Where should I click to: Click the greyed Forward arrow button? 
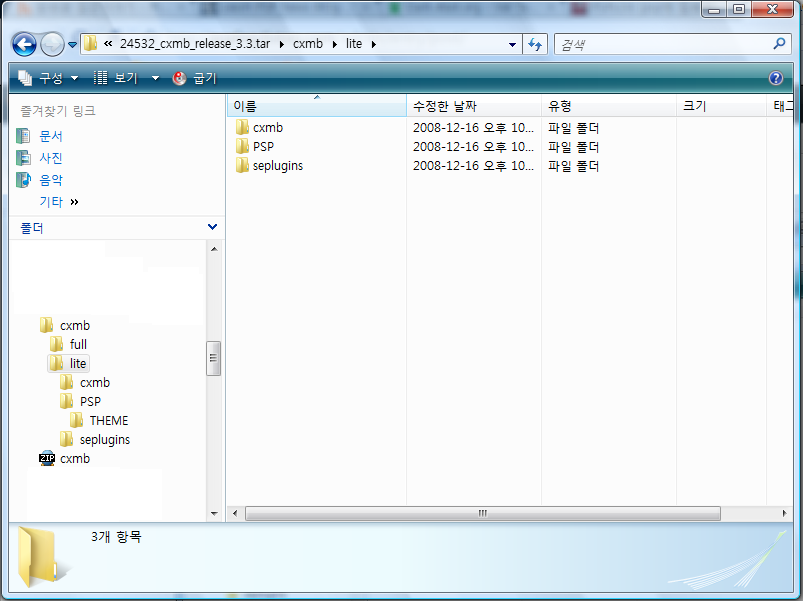click(x=52, y=45)
